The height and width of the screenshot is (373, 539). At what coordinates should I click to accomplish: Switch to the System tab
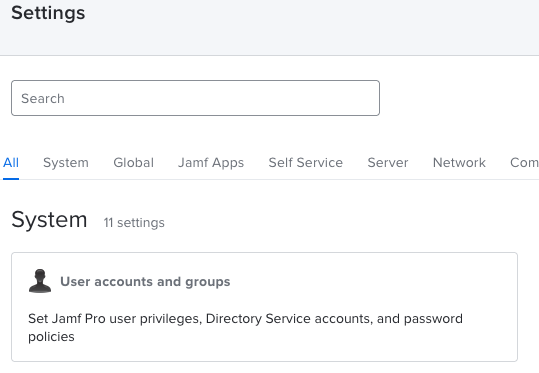pos(66,163)
